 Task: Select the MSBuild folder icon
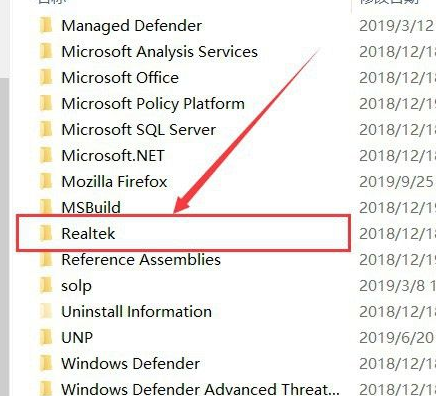(46, 207)
